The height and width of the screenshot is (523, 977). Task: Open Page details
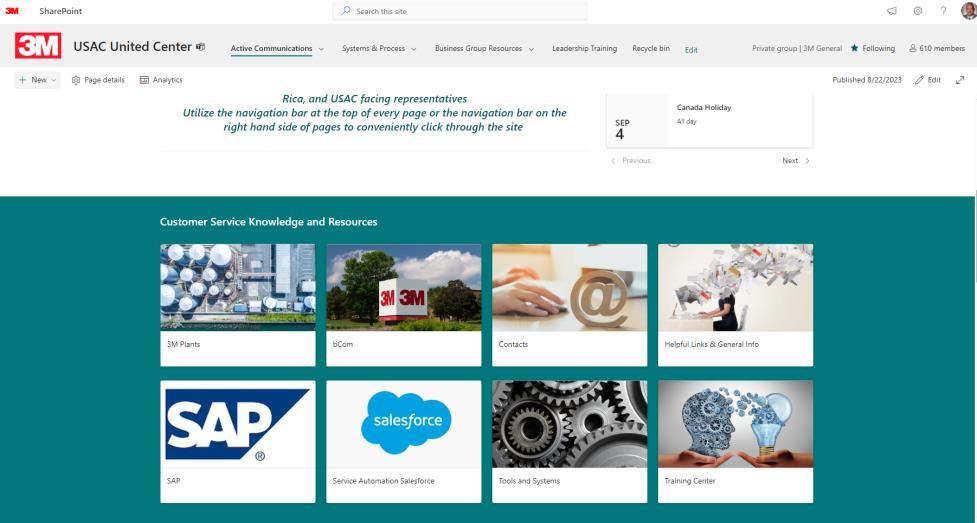point(98,80)
